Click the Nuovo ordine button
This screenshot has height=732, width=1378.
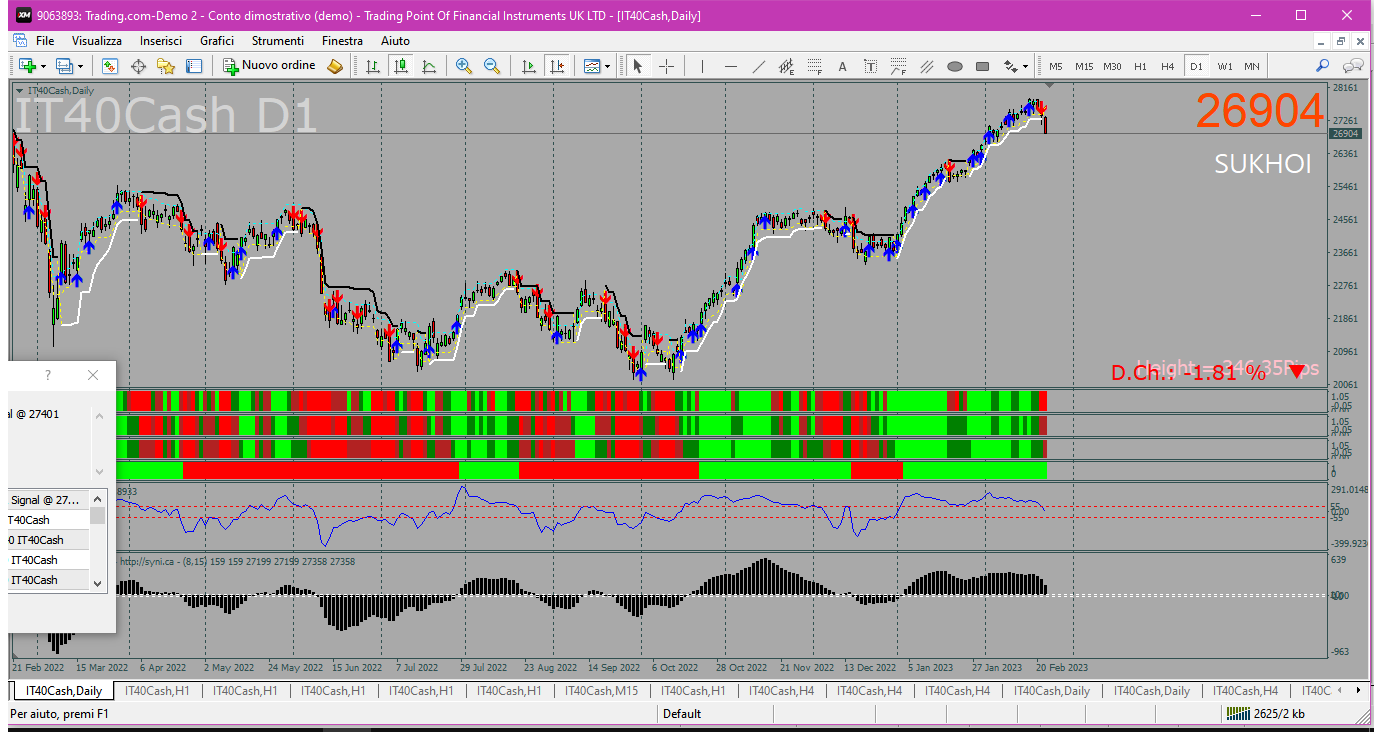pyautogui.click(x=269, y=66)
